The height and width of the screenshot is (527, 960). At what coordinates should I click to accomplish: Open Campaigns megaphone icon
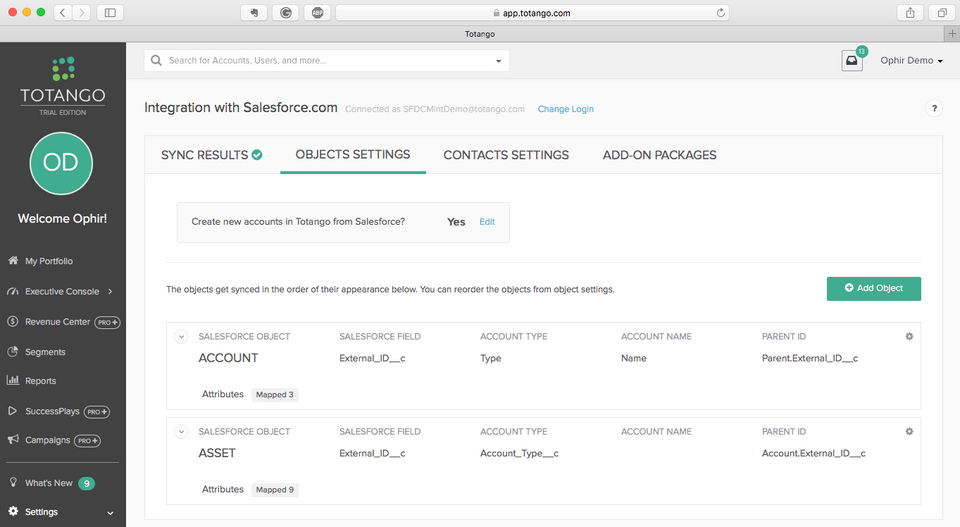pyautogui.click(x=13, y=439)
